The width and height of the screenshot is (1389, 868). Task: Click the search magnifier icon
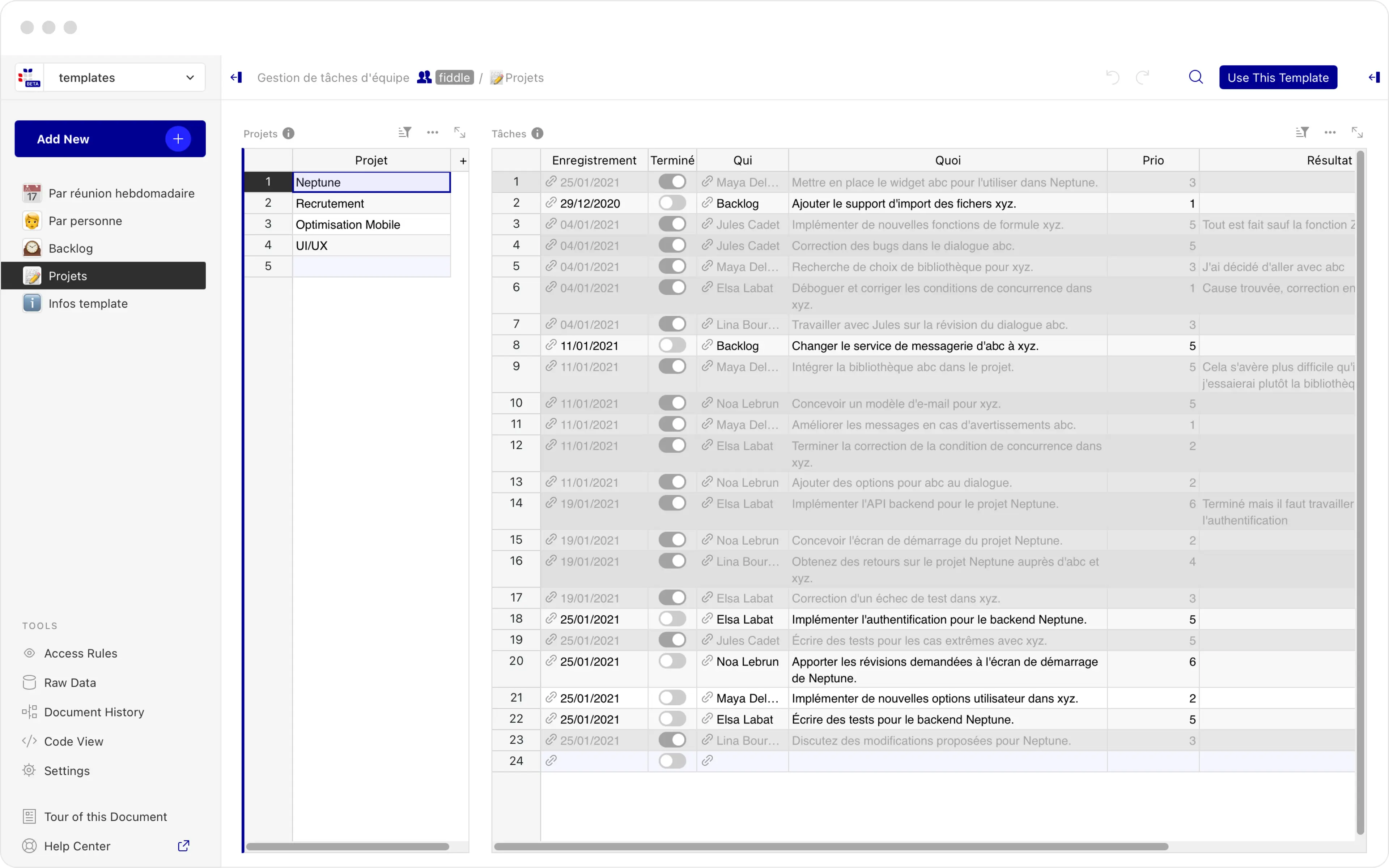pos(1195,77)
